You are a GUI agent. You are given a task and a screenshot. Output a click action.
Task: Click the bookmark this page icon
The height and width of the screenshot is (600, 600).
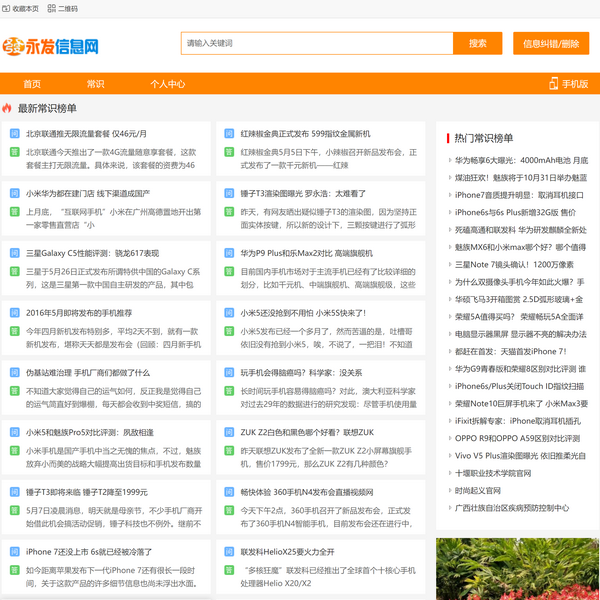(7, 8)
